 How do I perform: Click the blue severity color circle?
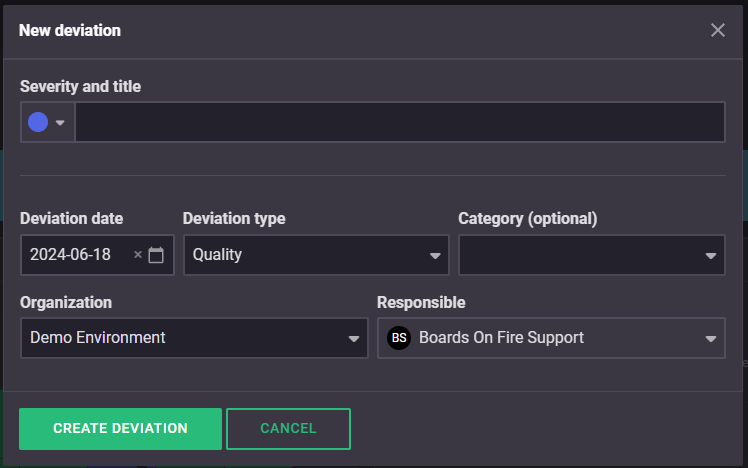pos(38,122)
